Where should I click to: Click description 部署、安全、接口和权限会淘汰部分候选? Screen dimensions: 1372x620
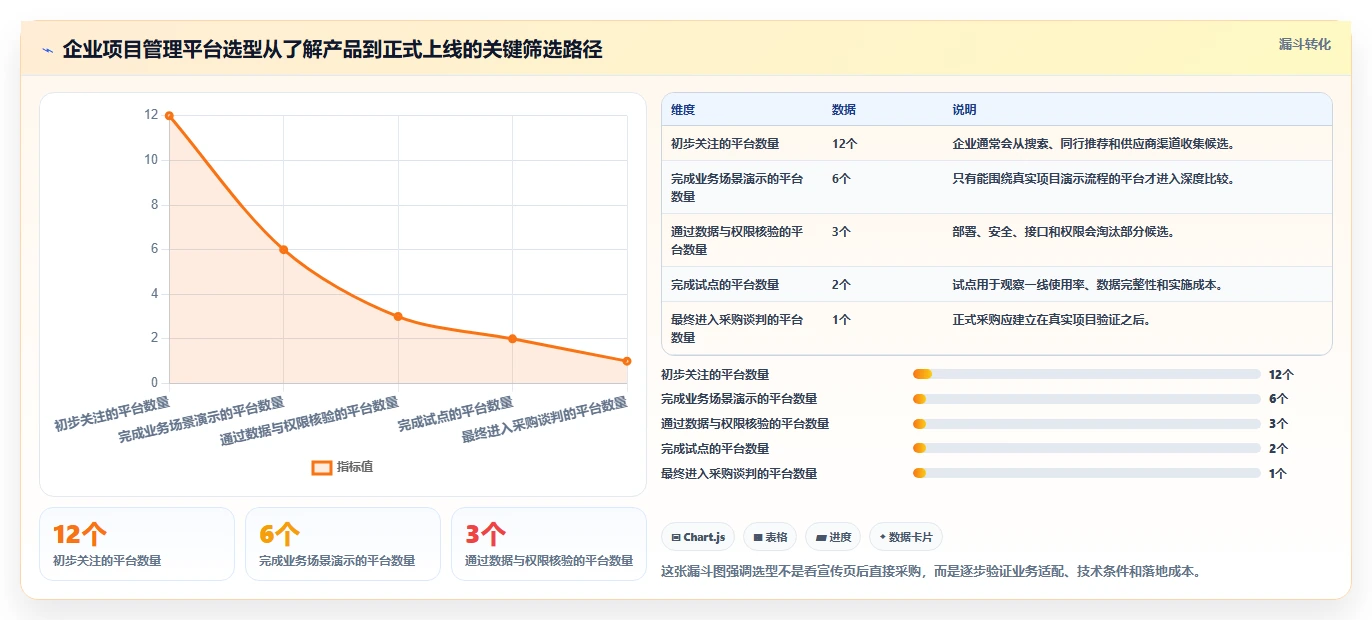(x=1064, y=232)
